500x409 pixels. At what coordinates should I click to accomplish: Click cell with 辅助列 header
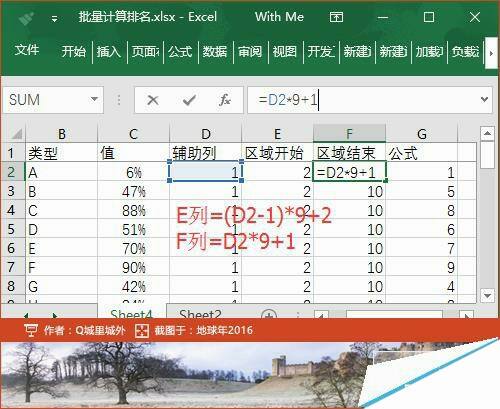coord(206,153)
